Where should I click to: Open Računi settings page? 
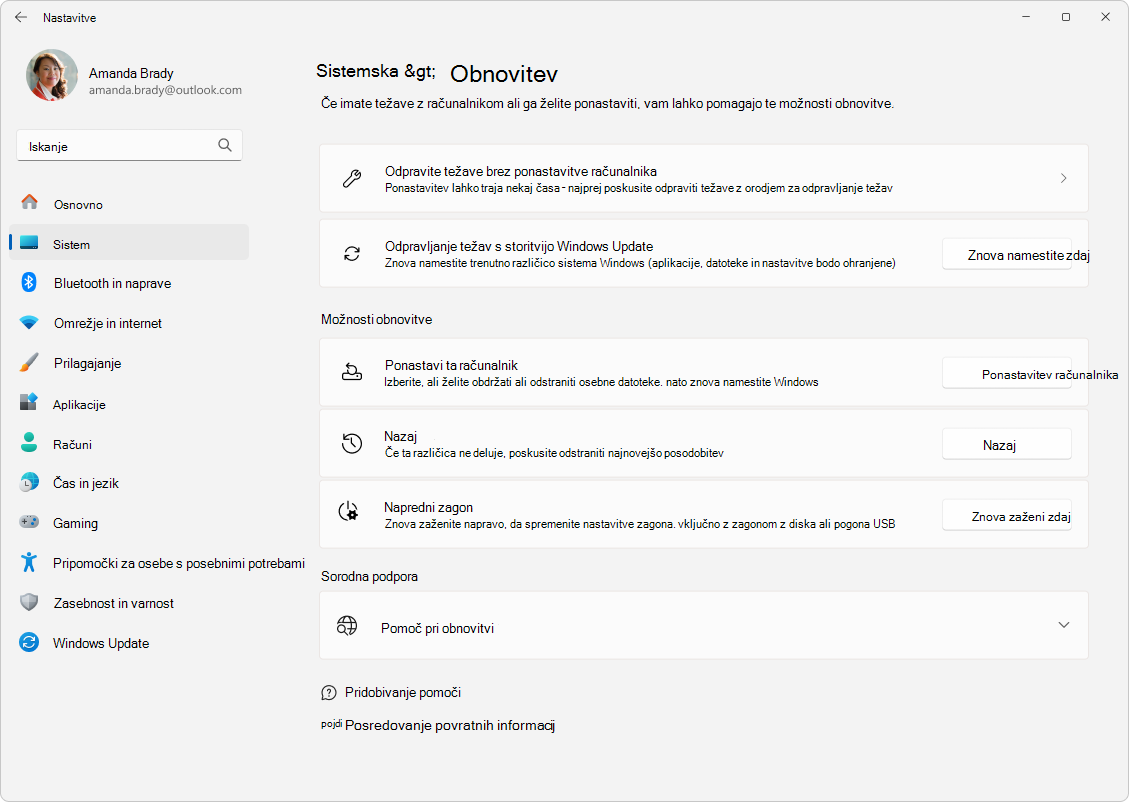tap(129, 444)
